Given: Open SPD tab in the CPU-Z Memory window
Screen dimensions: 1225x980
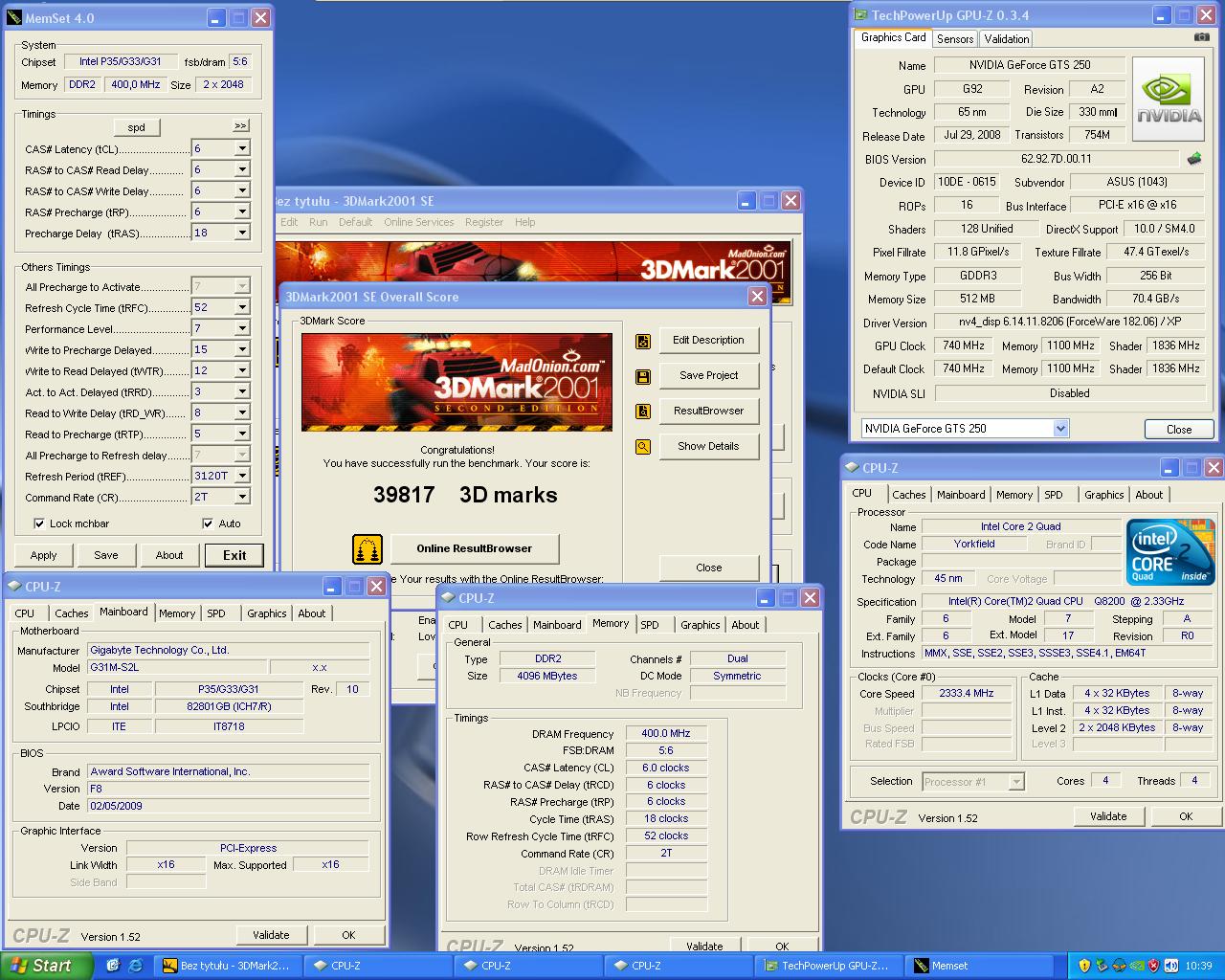Looking at the screenshot, I should (650, 625).
